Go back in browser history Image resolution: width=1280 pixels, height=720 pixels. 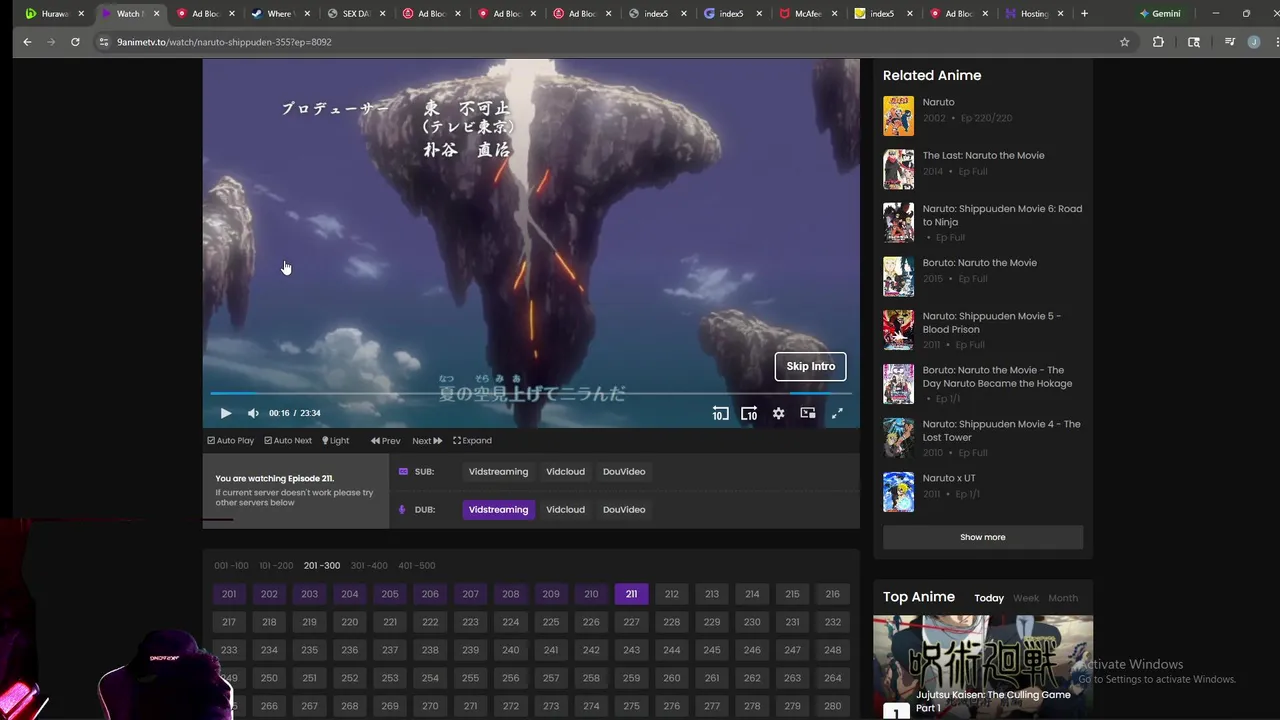[x=27, y=42]
